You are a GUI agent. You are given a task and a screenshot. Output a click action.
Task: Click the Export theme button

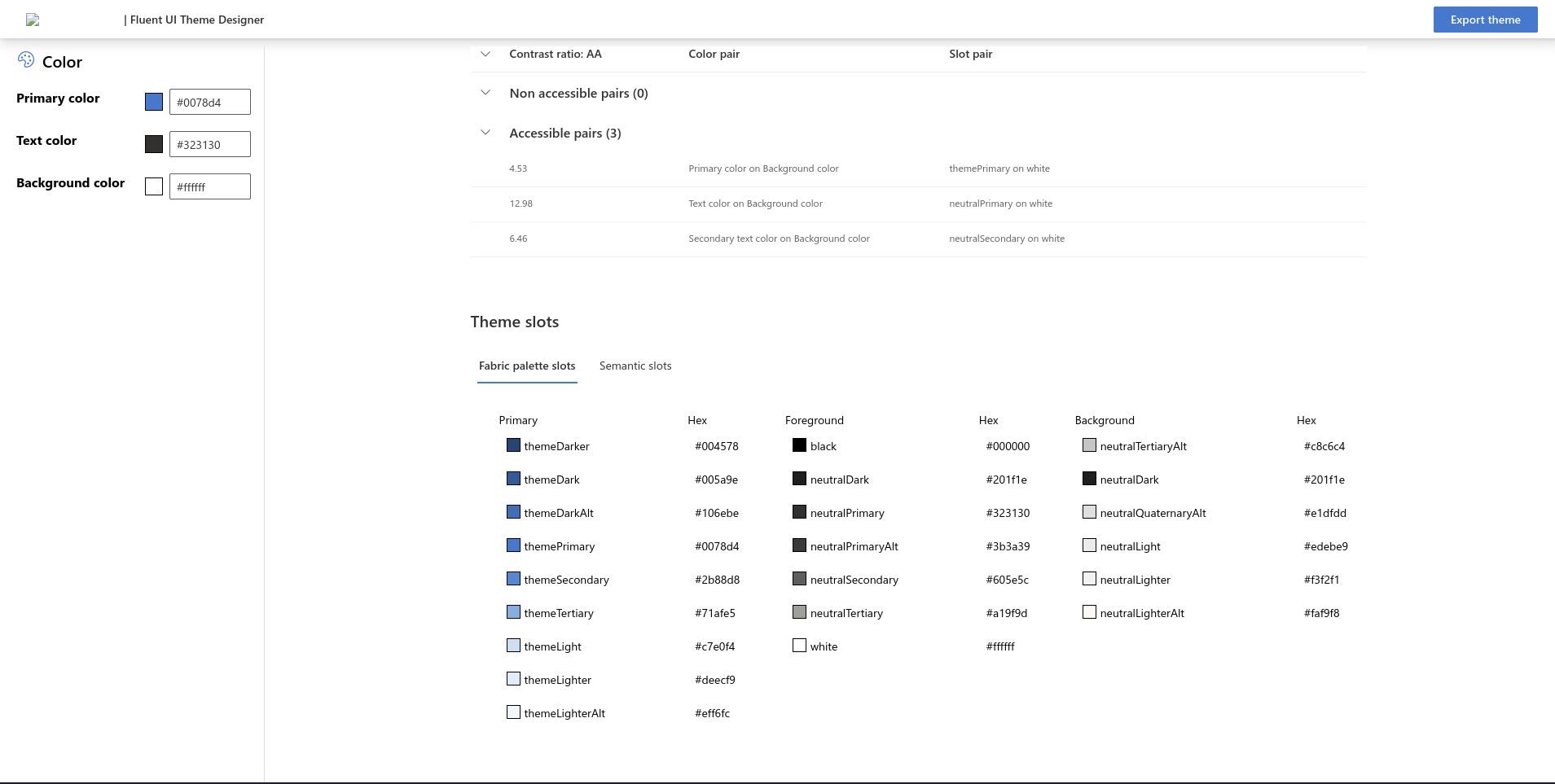click(x=1484, y=19)
